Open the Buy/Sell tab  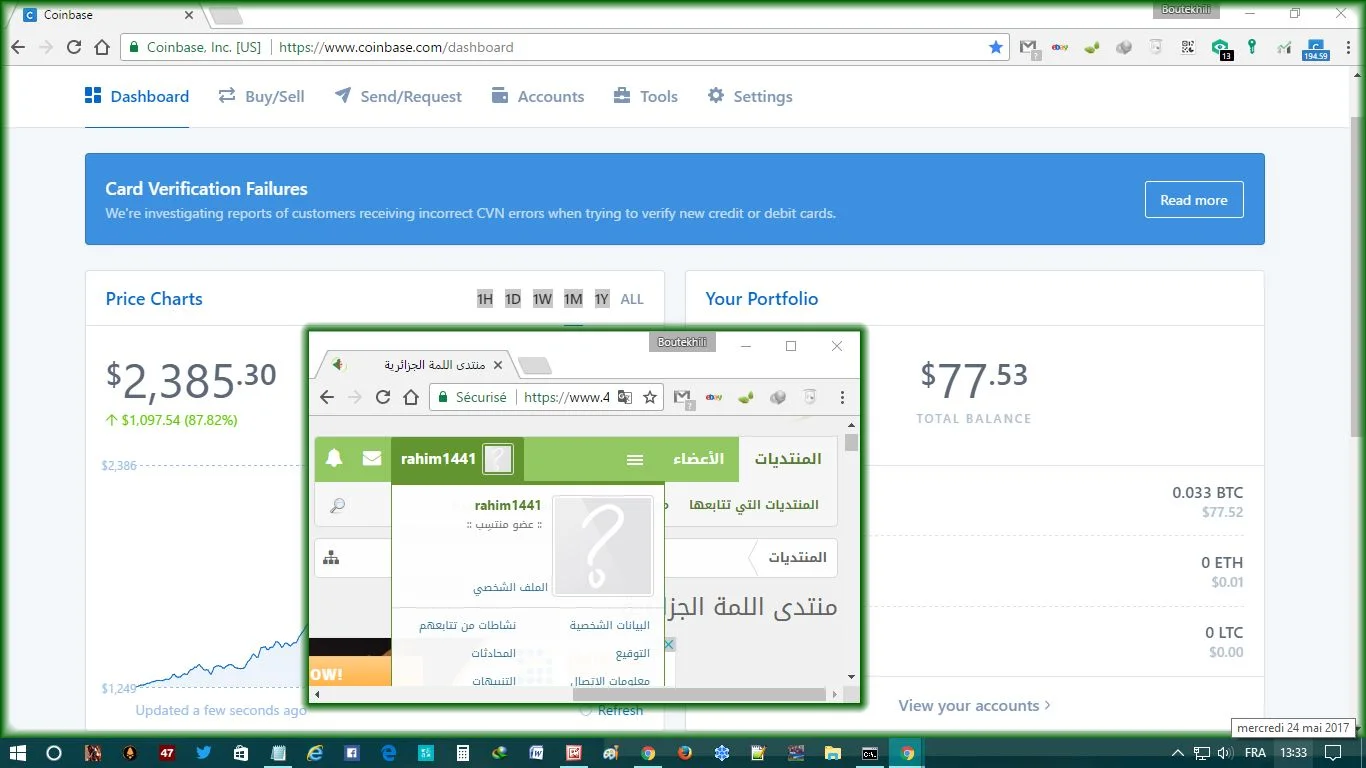[x=261, y=96]
